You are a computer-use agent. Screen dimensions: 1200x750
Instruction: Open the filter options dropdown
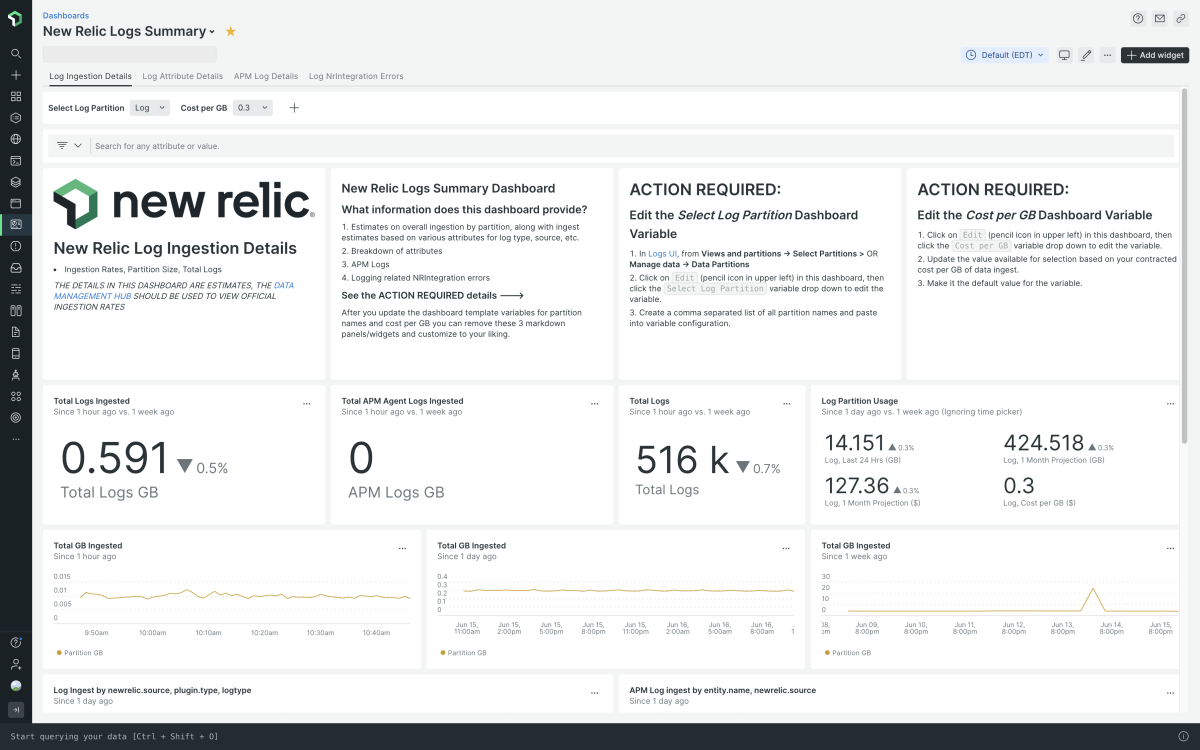[69, 146]
